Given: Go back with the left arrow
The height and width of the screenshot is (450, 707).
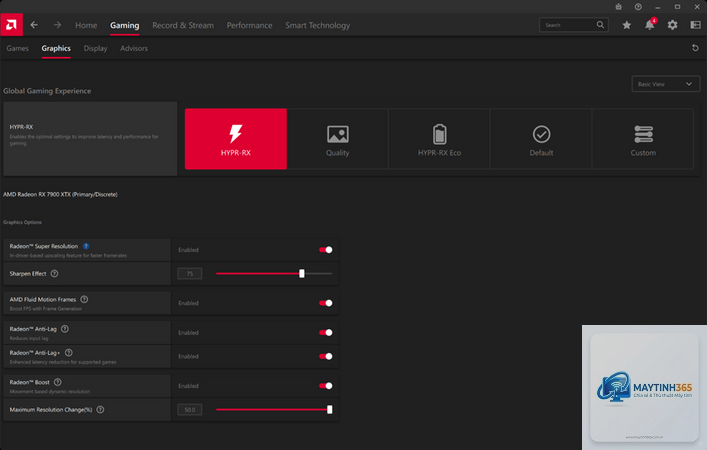Looking at the screenshot, I should click(x=34, y=25).
